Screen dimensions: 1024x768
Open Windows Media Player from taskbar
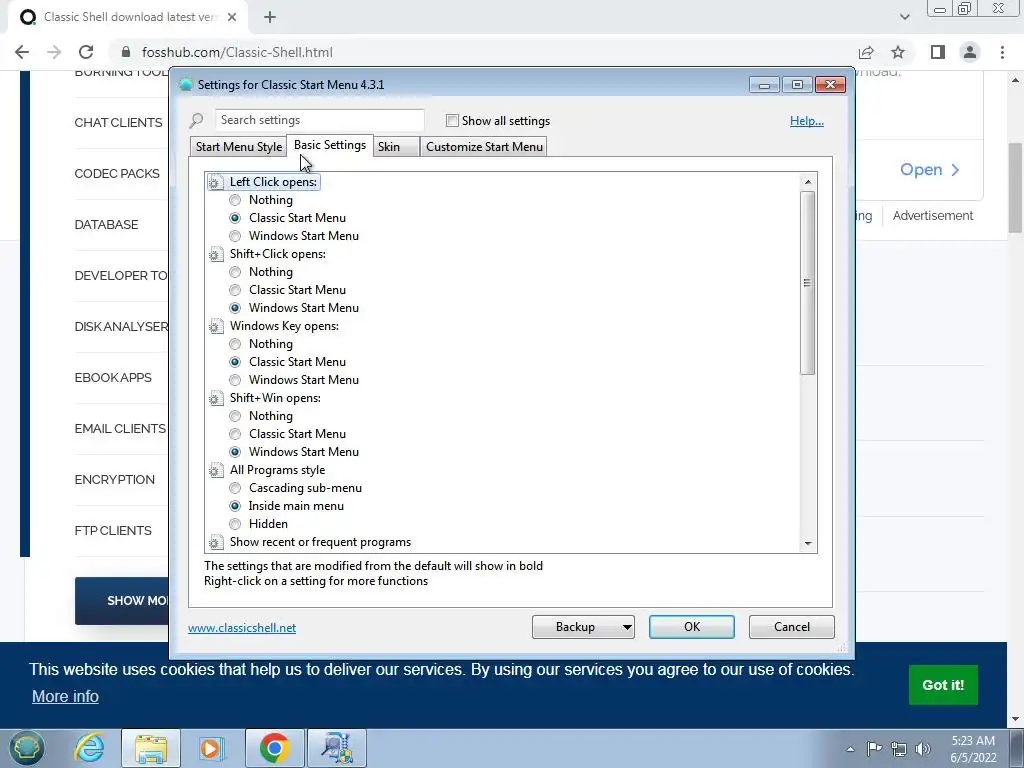click(x=212, y=748)
